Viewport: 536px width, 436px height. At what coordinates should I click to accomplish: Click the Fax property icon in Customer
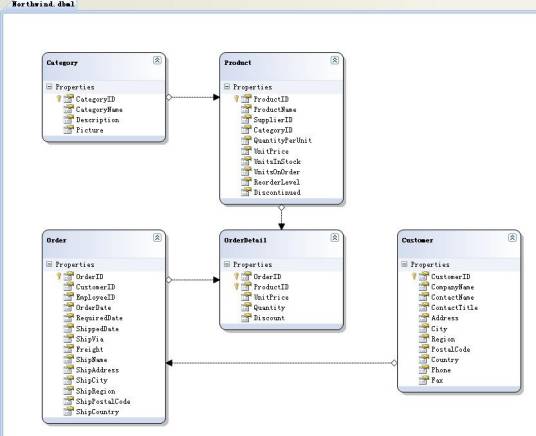click(424, 380)
